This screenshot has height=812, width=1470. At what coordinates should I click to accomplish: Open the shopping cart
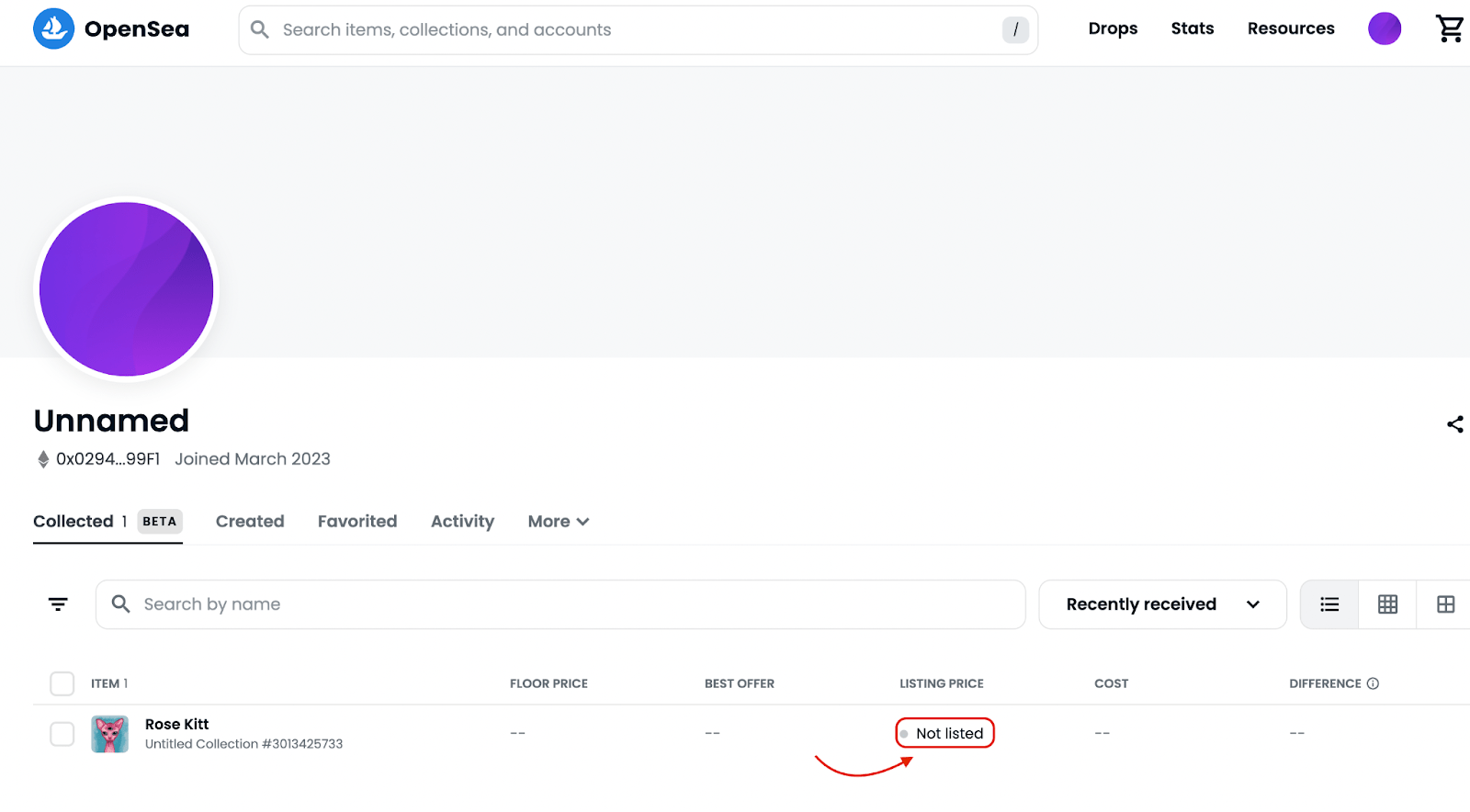(1449, 28)
